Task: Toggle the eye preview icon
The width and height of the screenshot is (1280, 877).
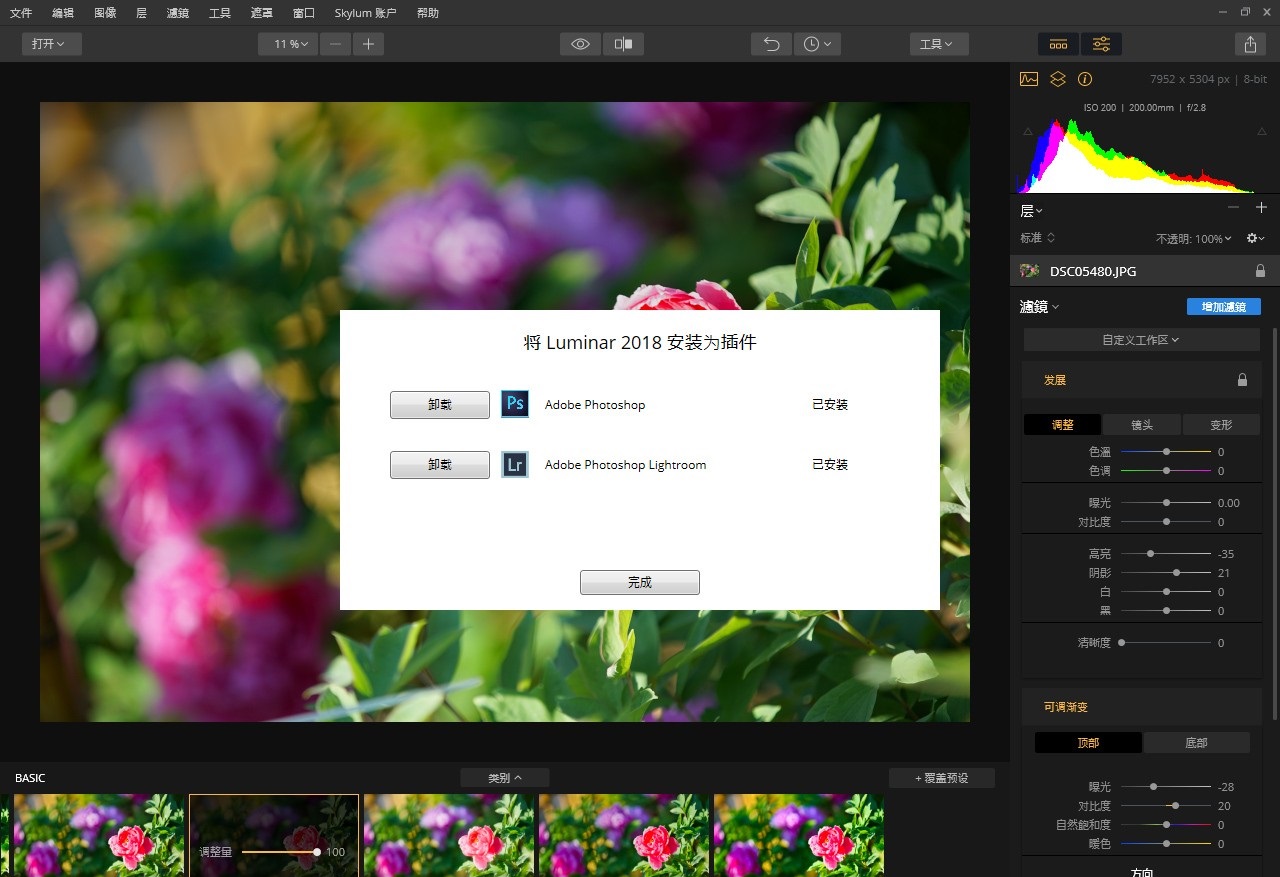Action: (x=580, y=44)
